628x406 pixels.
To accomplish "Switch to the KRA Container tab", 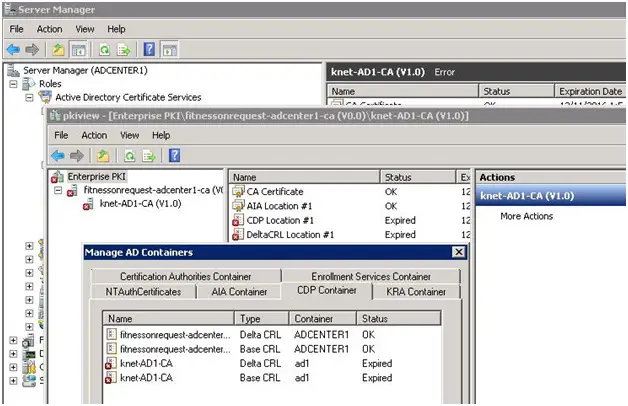I will pos(415,292).
